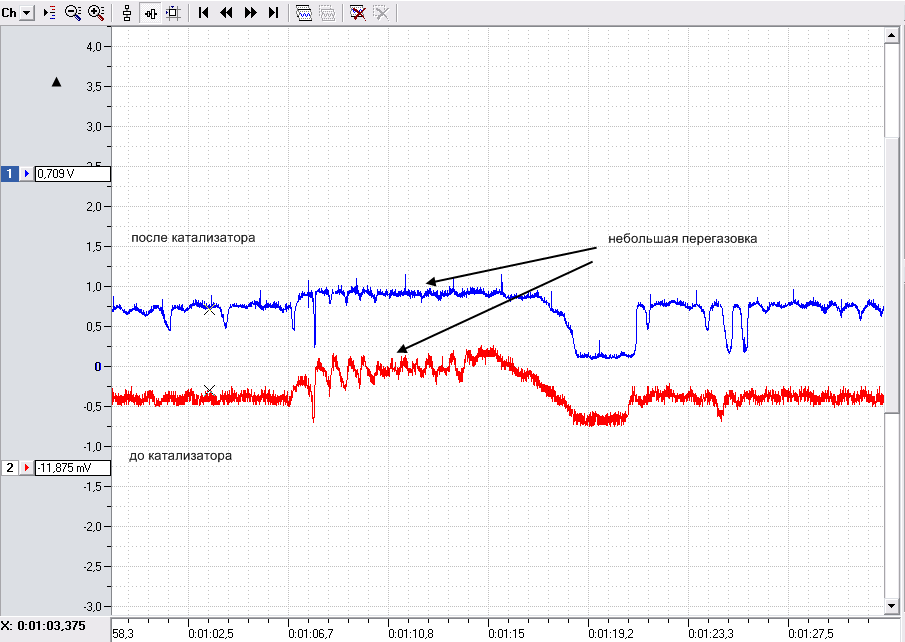Click the cross marker on the blue trace
Image resolution: width=905 pixels, height=642 pixels.
[x=210, y=309]
